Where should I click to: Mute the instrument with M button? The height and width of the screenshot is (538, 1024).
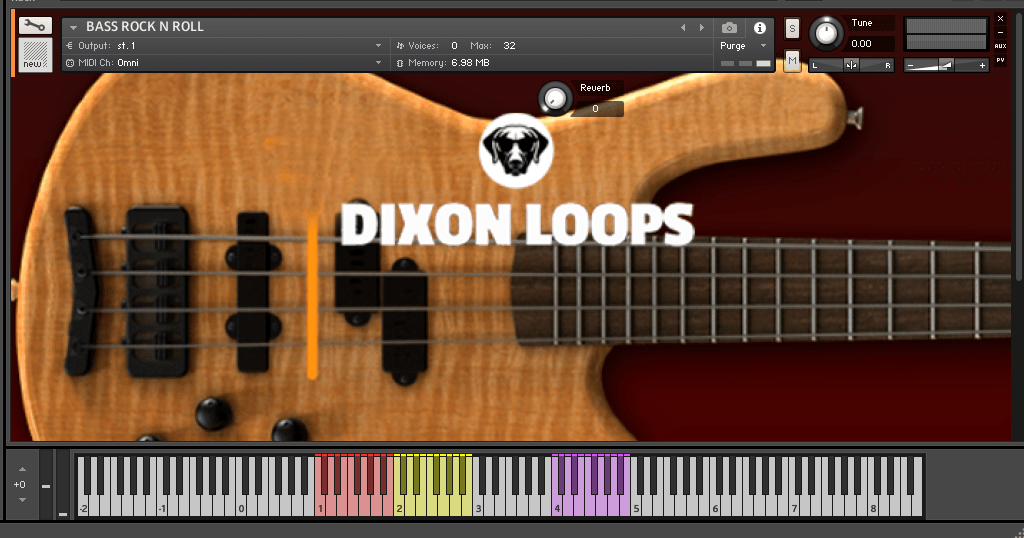(x=792, y=62)
